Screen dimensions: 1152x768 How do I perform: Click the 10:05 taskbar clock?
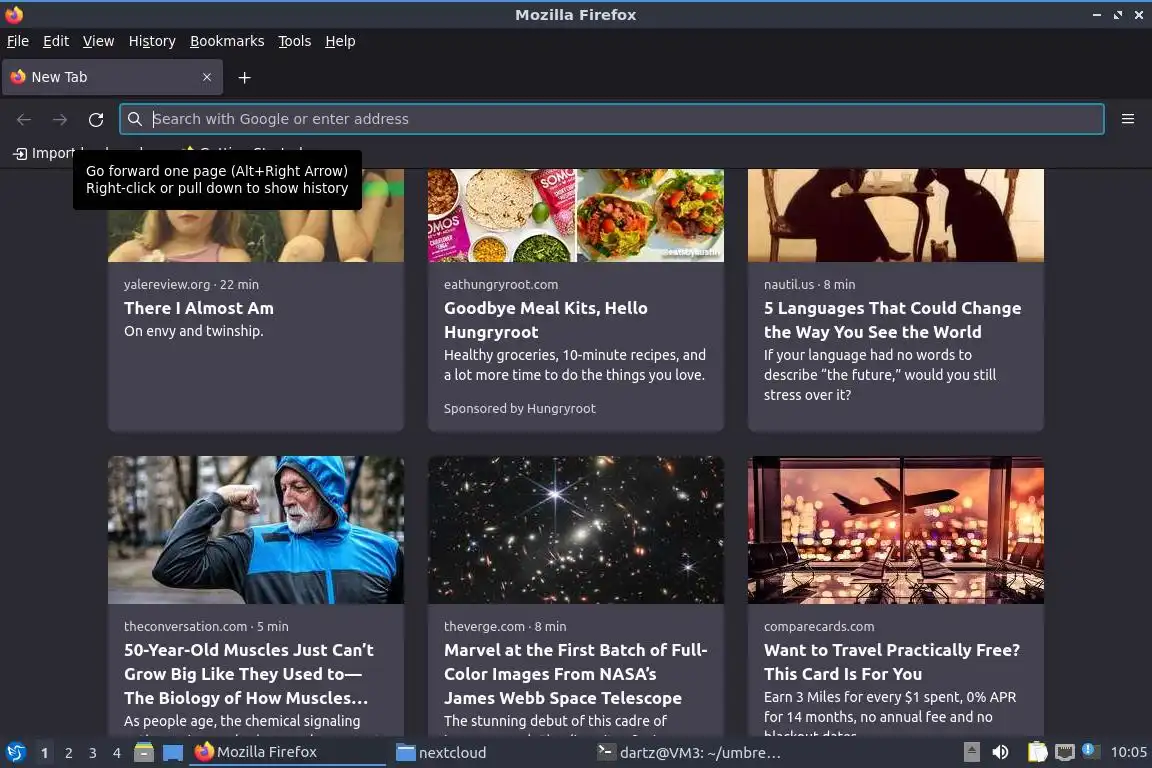(1128, 752)
